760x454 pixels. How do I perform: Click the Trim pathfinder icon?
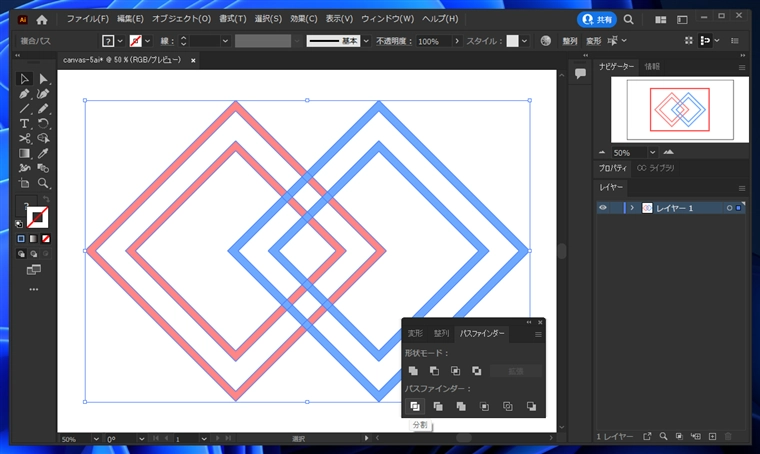438,407
